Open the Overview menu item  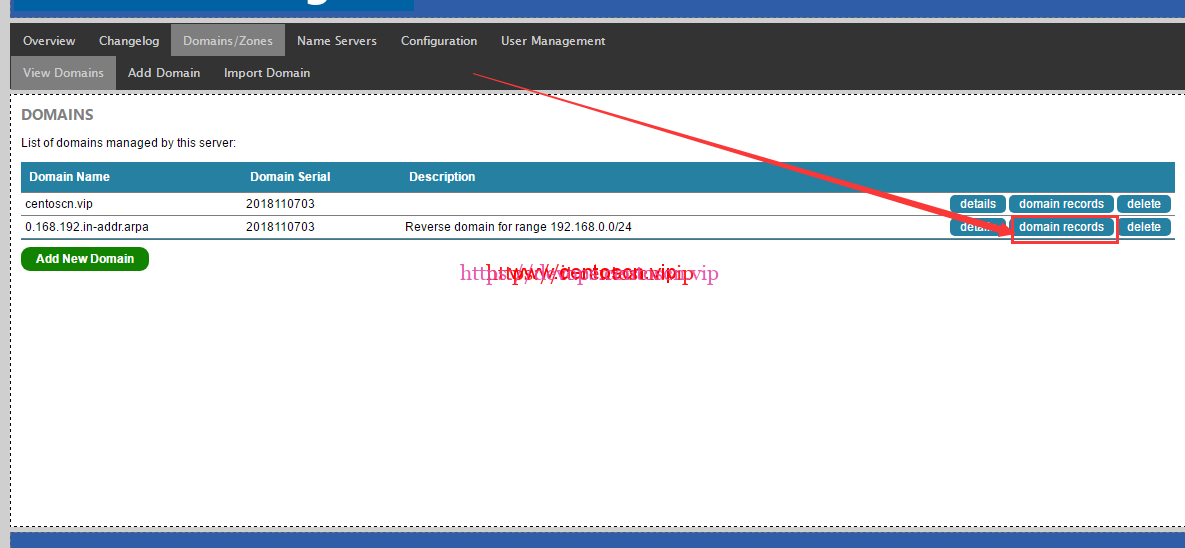click(49, 41)
